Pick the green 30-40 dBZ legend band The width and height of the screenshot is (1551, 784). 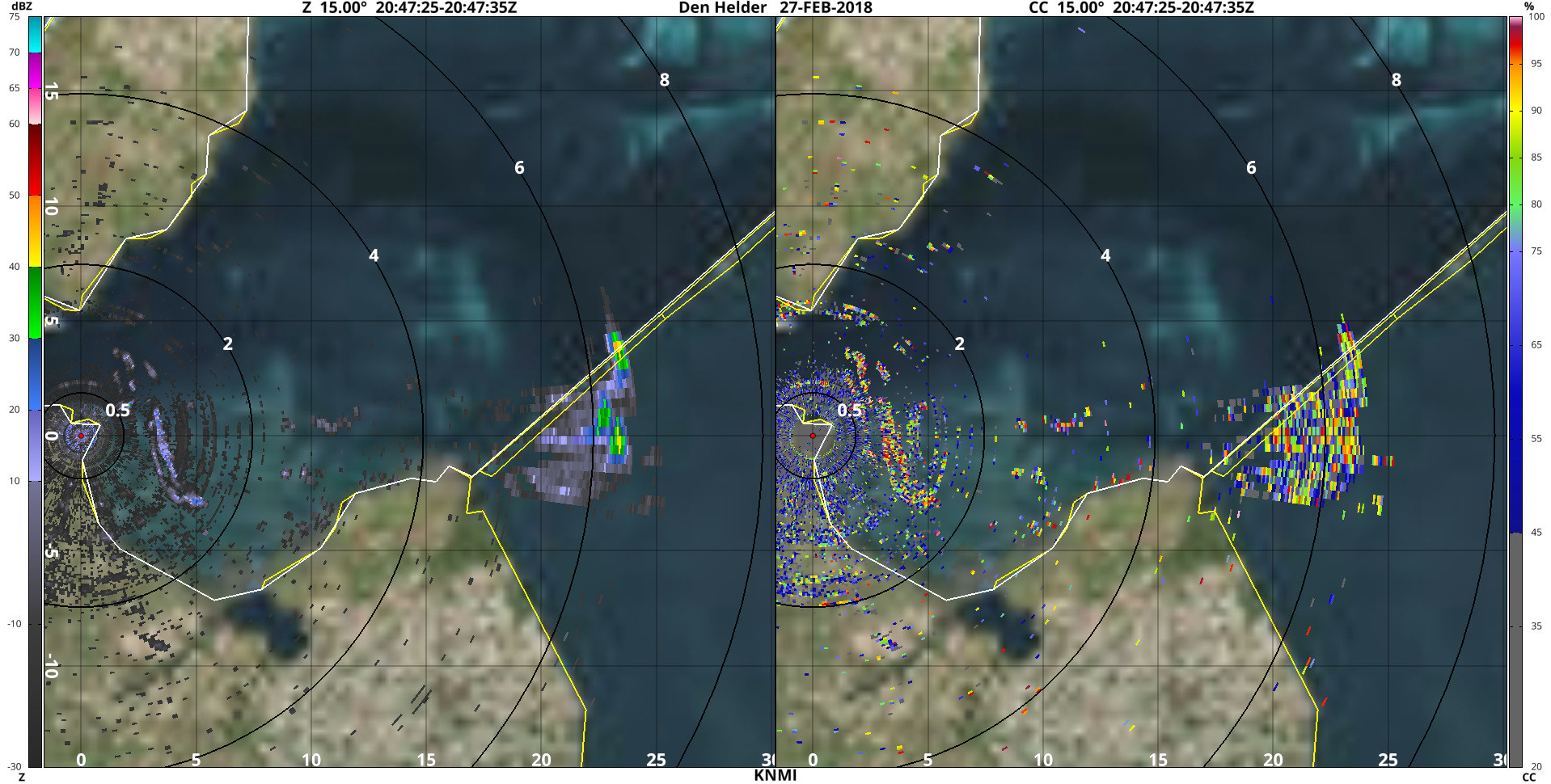pyautogui.click(x=35, y=302)
